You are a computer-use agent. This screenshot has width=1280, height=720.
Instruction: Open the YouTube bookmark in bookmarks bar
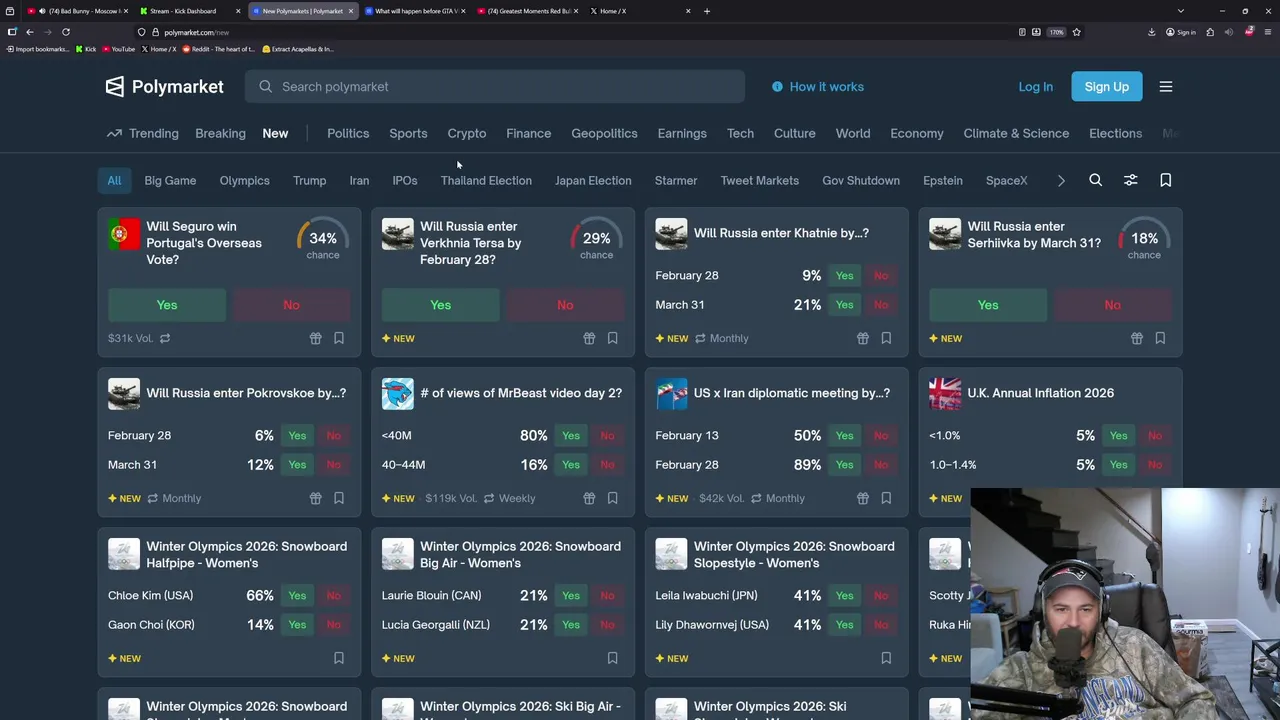click(x=118, y=49)
